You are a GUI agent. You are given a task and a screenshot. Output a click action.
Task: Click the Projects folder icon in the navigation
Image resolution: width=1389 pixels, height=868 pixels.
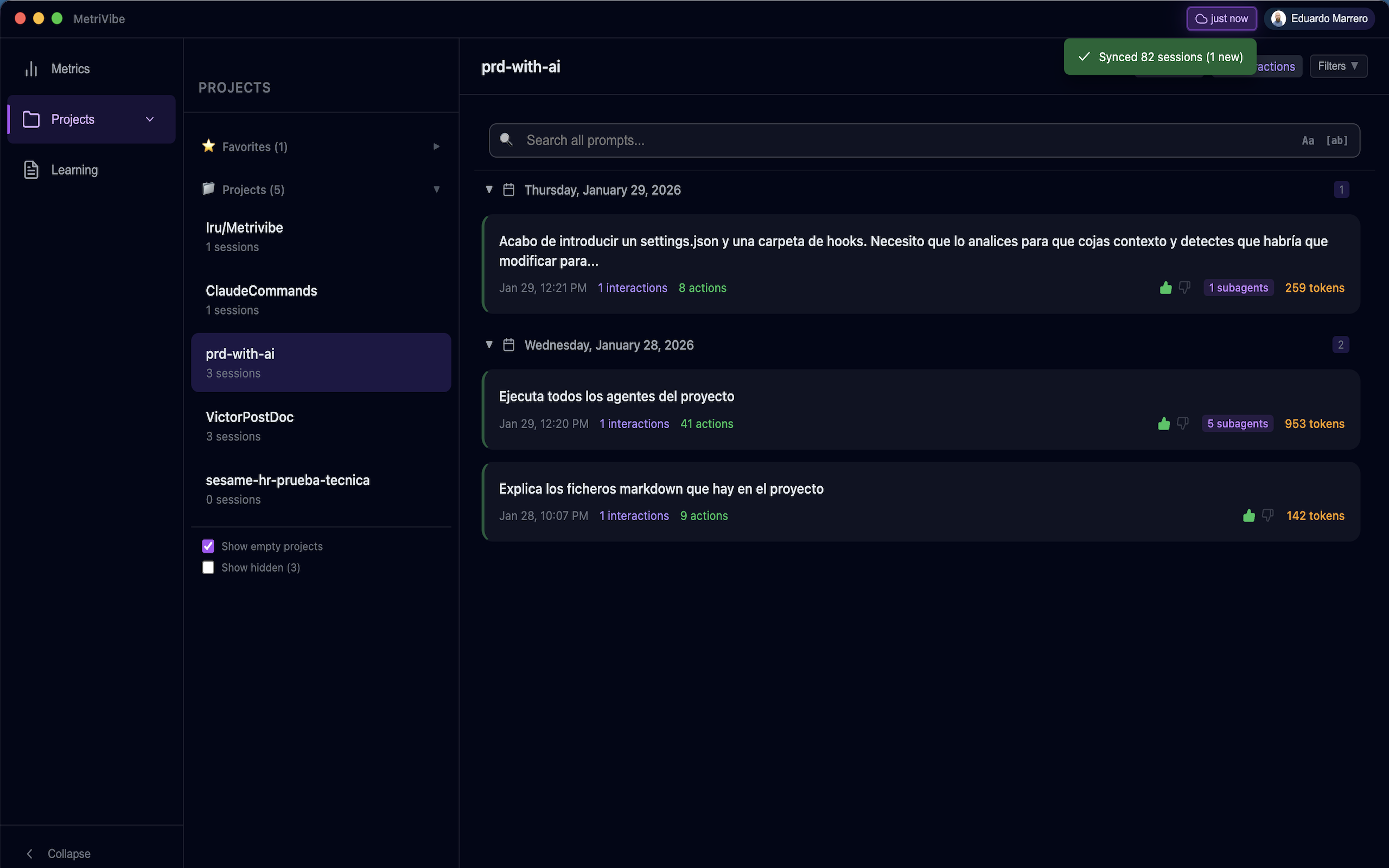click(x=31, y=119)
